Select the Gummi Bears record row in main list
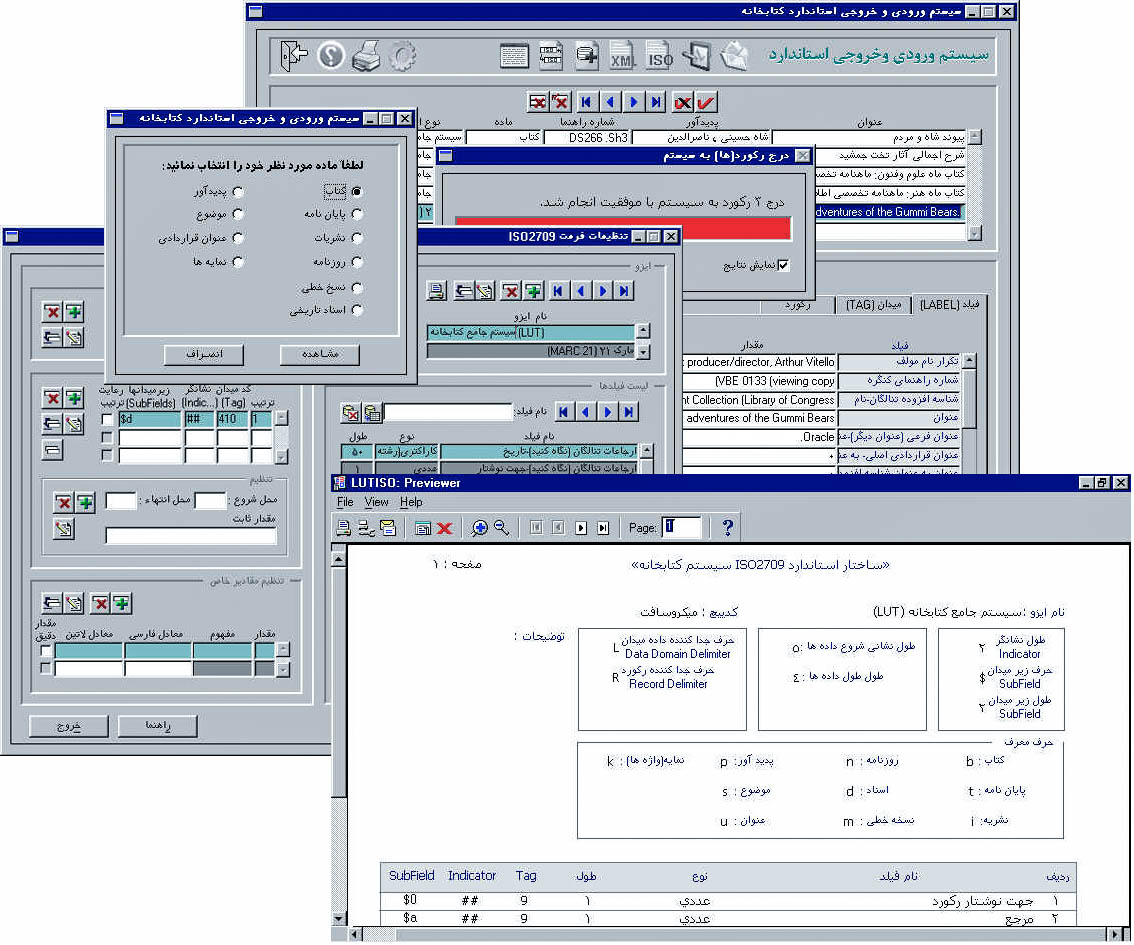1134x945 pixels. coord(890,212)
